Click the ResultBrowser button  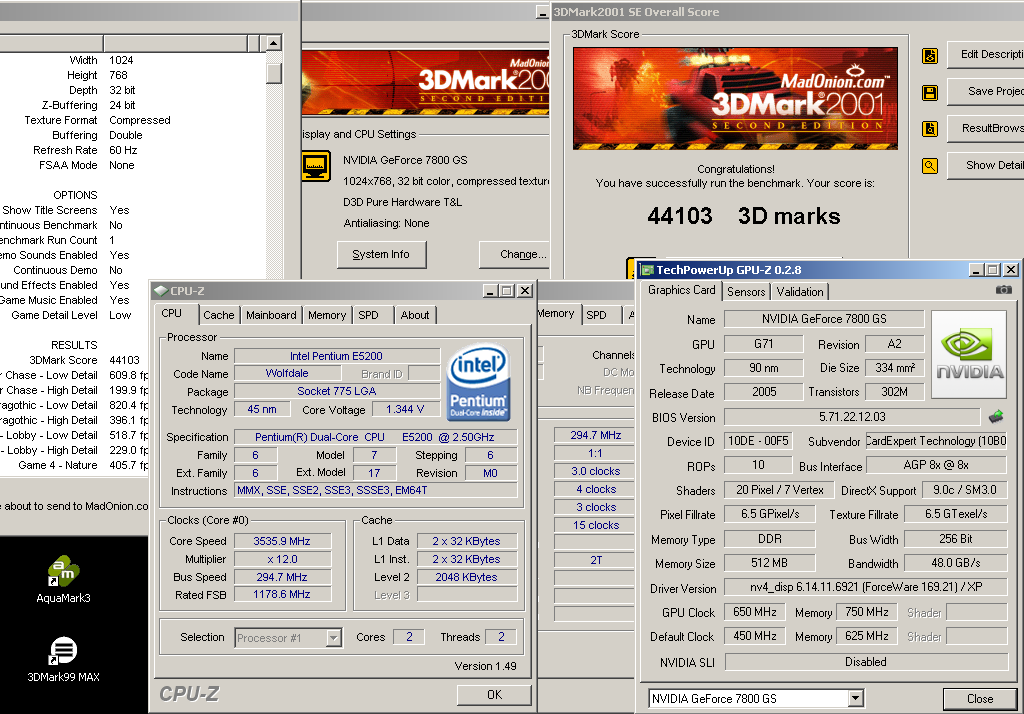coord(986,128)
